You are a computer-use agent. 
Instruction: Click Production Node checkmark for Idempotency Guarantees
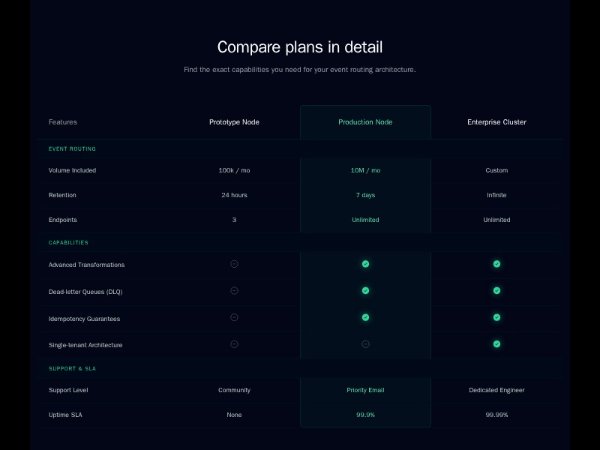[365, 317]
